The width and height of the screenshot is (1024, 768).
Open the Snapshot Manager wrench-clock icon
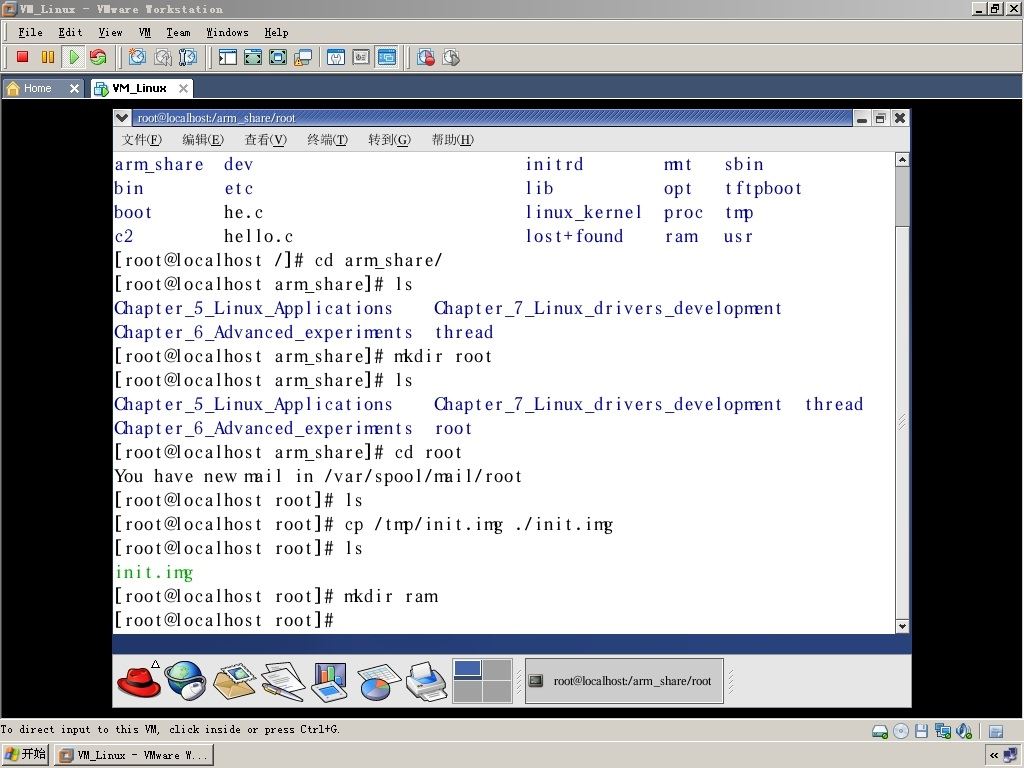[x=188, y=57]
